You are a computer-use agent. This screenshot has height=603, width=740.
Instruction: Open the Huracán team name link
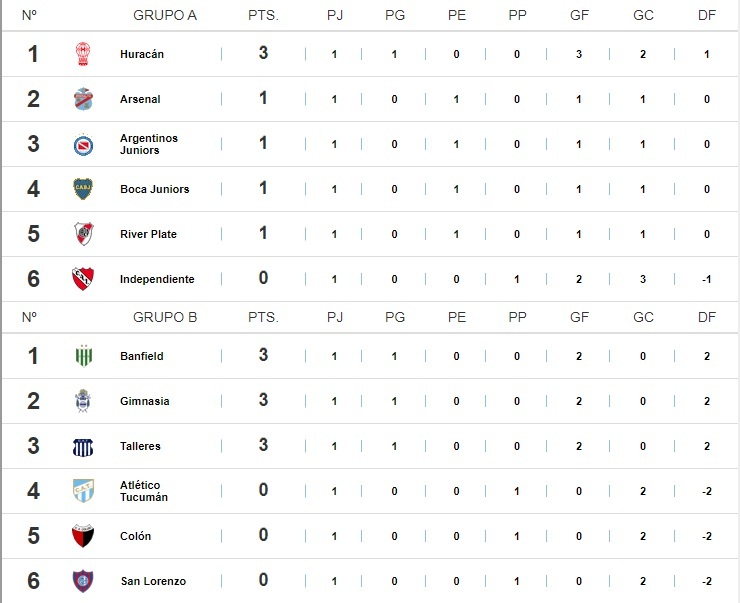pos(141,54)
